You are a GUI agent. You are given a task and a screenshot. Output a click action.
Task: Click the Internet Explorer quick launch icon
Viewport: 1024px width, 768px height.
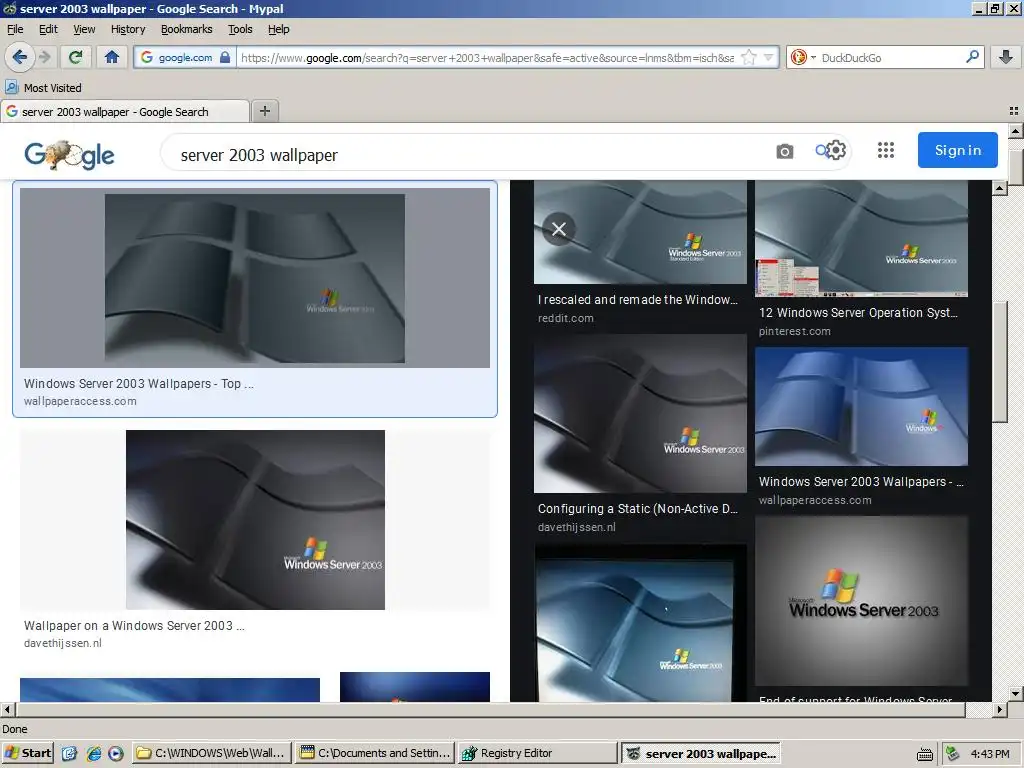(x=94, y=753)
